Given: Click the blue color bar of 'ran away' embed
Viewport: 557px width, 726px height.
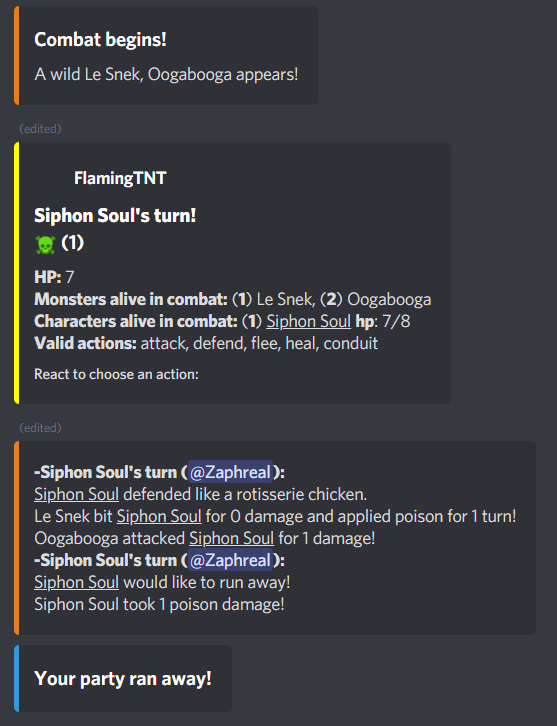Looking at the screenshot, I should [x=17, y=678].
